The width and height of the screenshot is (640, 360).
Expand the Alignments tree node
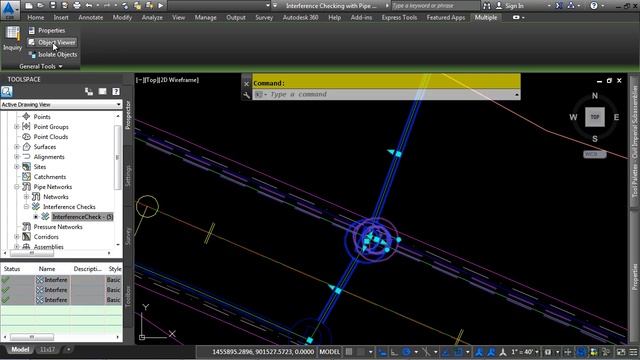[17, 157]
